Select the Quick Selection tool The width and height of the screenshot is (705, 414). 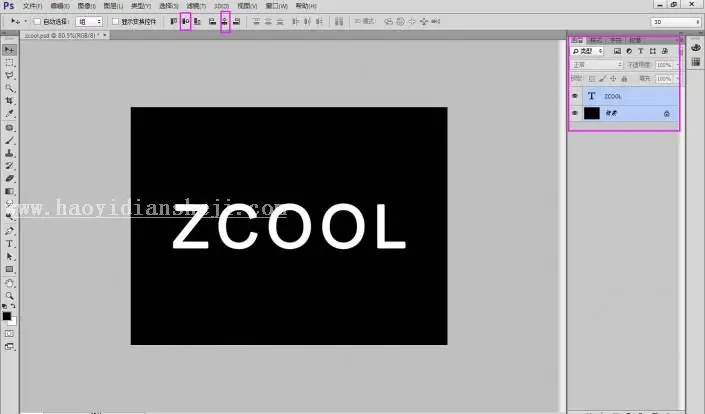point(9,88)
